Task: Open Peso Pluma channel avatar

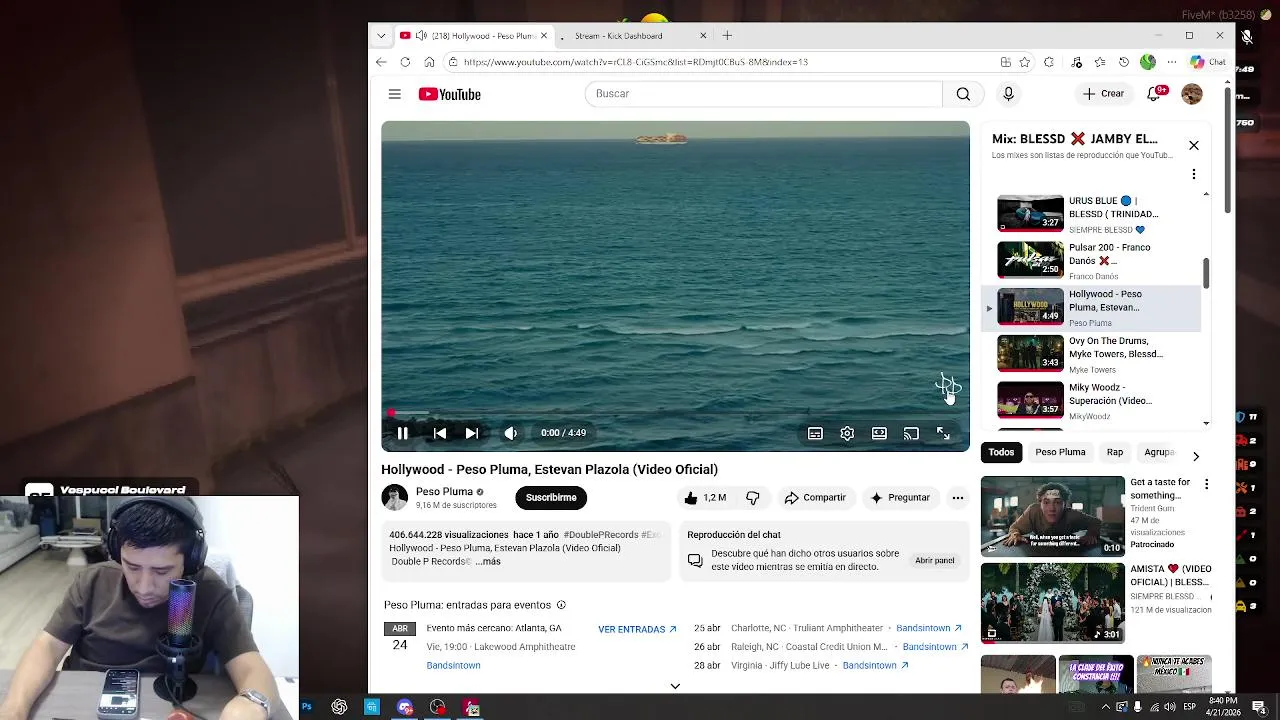Action: [x=395, y=497]
